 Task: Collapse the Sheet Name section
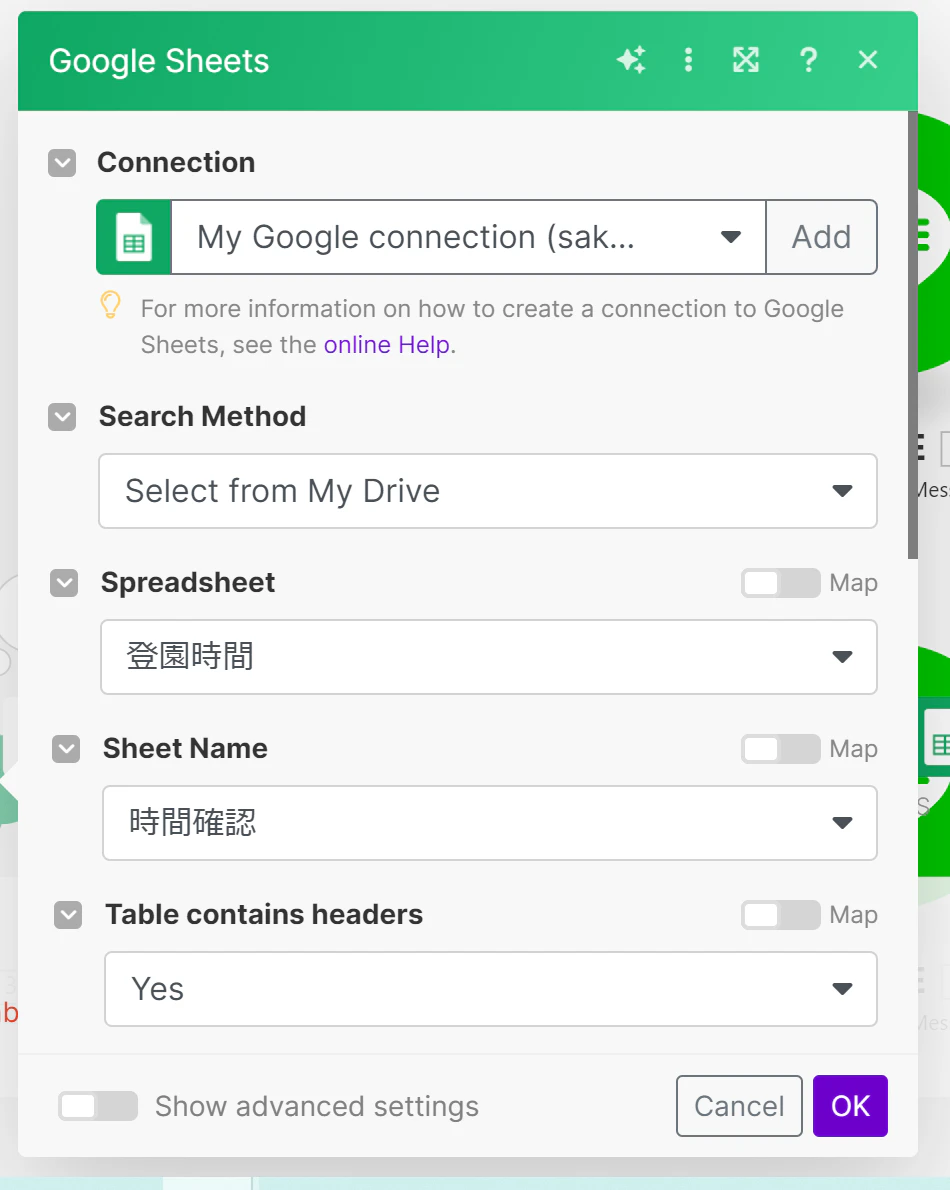coord(66,749)
